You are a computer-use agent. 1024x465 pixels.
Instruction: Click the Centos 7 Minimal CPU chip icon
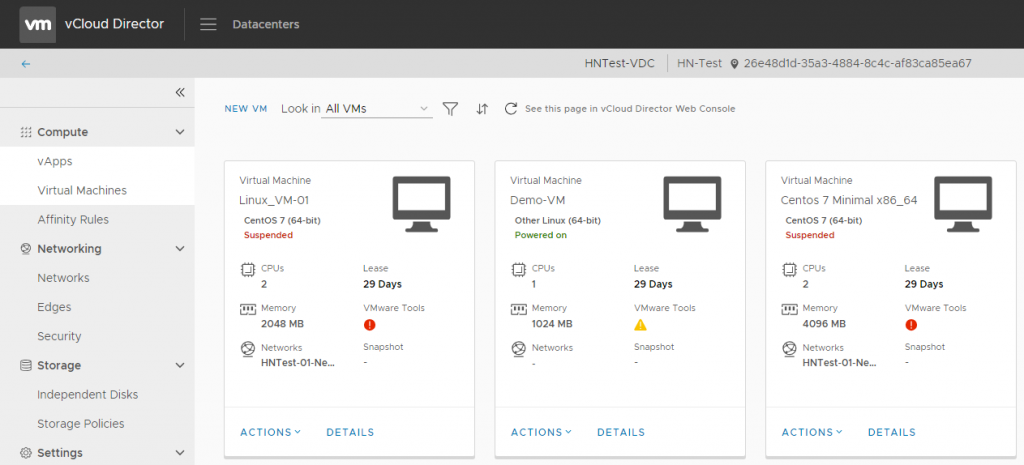(x=789, y=269)
